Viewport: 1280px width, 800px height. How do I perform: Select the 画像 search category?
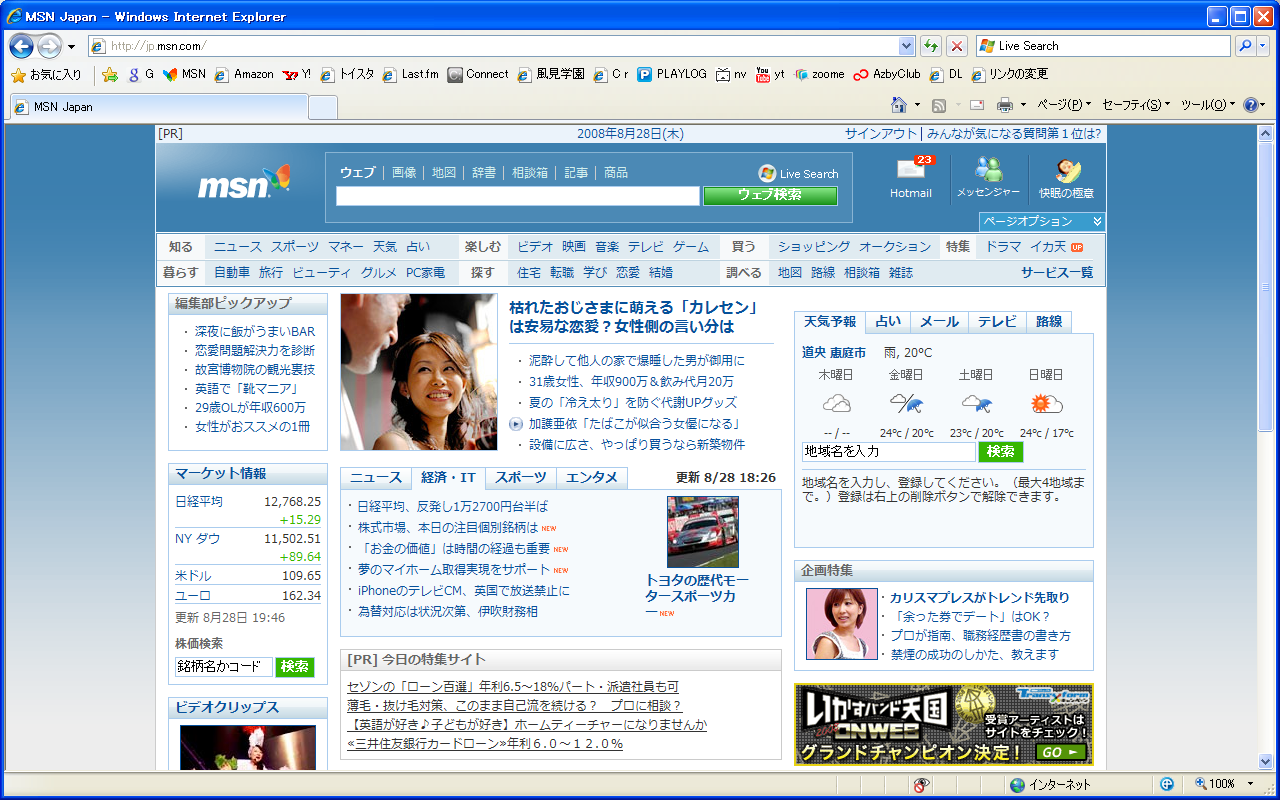pyautogui.click(x=404, y=173)
